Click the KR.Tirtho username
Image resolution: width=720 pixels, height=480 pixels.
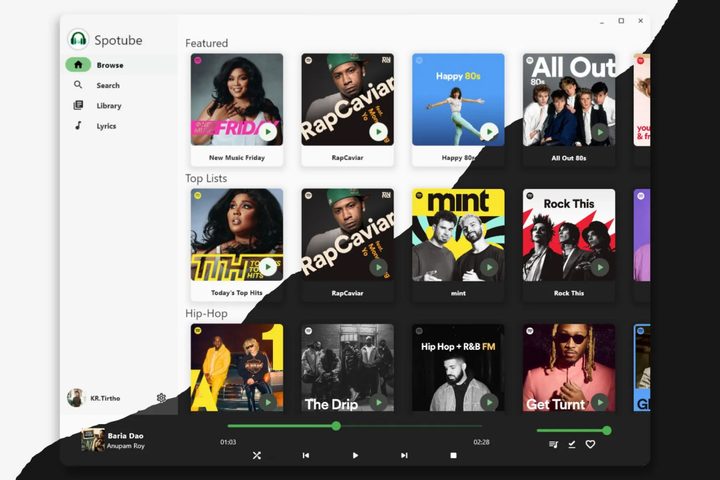click(x=105, y=398)
